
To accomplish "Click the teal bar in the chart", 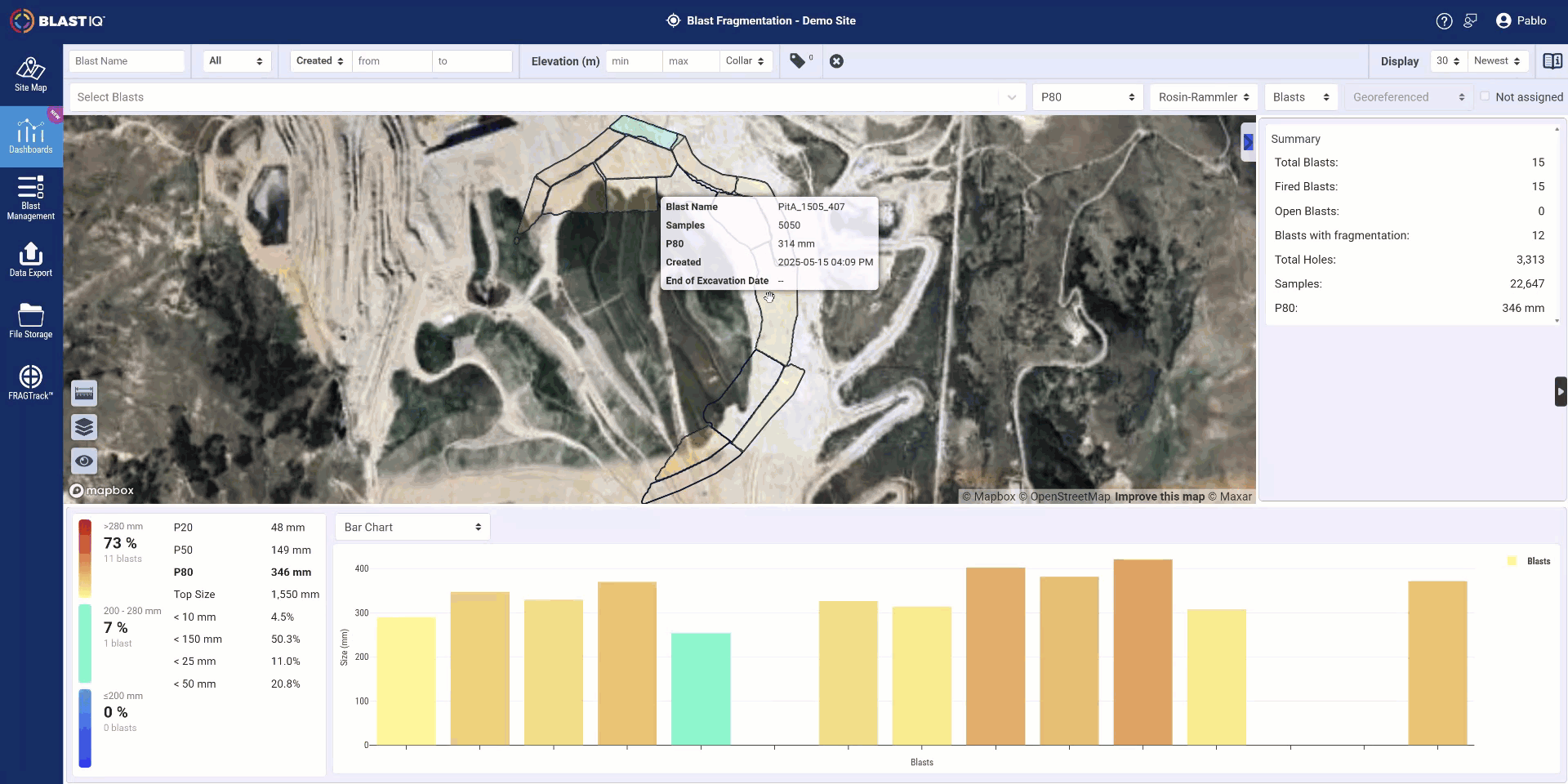I will click(x=701, y=688).
